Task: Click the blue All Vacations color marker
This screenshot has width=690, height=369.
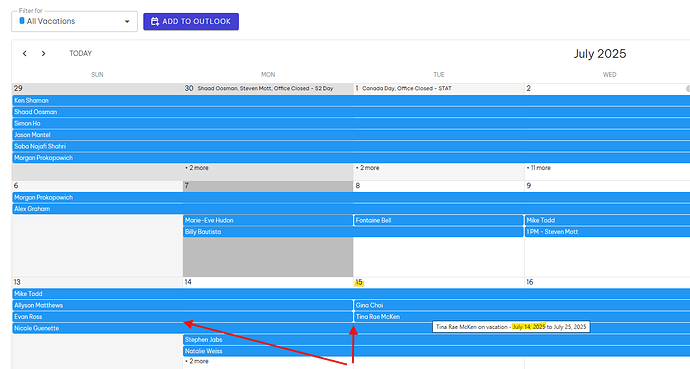Action: [x=22, y=21]
